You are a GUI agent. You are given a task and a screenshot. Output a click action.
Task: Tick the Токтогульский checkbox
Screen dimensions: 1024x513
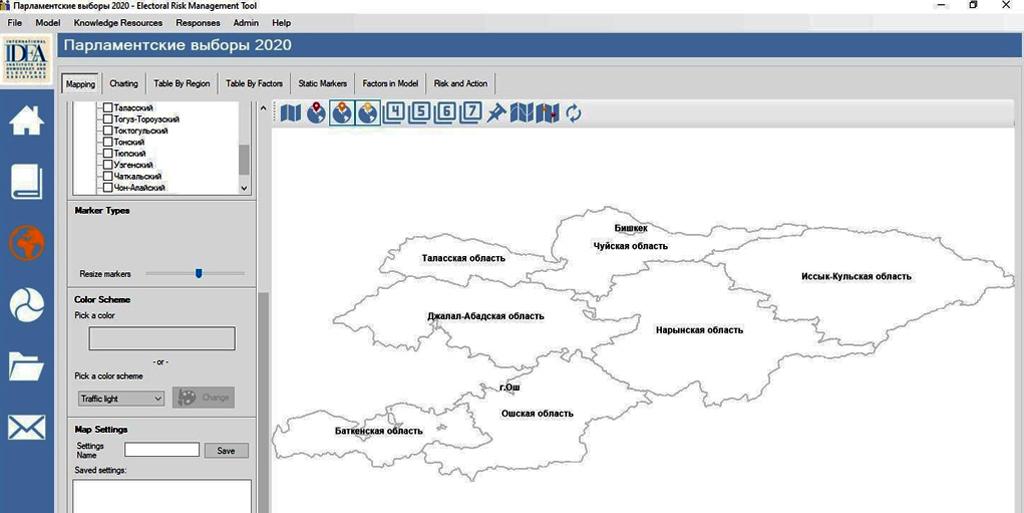108,131
